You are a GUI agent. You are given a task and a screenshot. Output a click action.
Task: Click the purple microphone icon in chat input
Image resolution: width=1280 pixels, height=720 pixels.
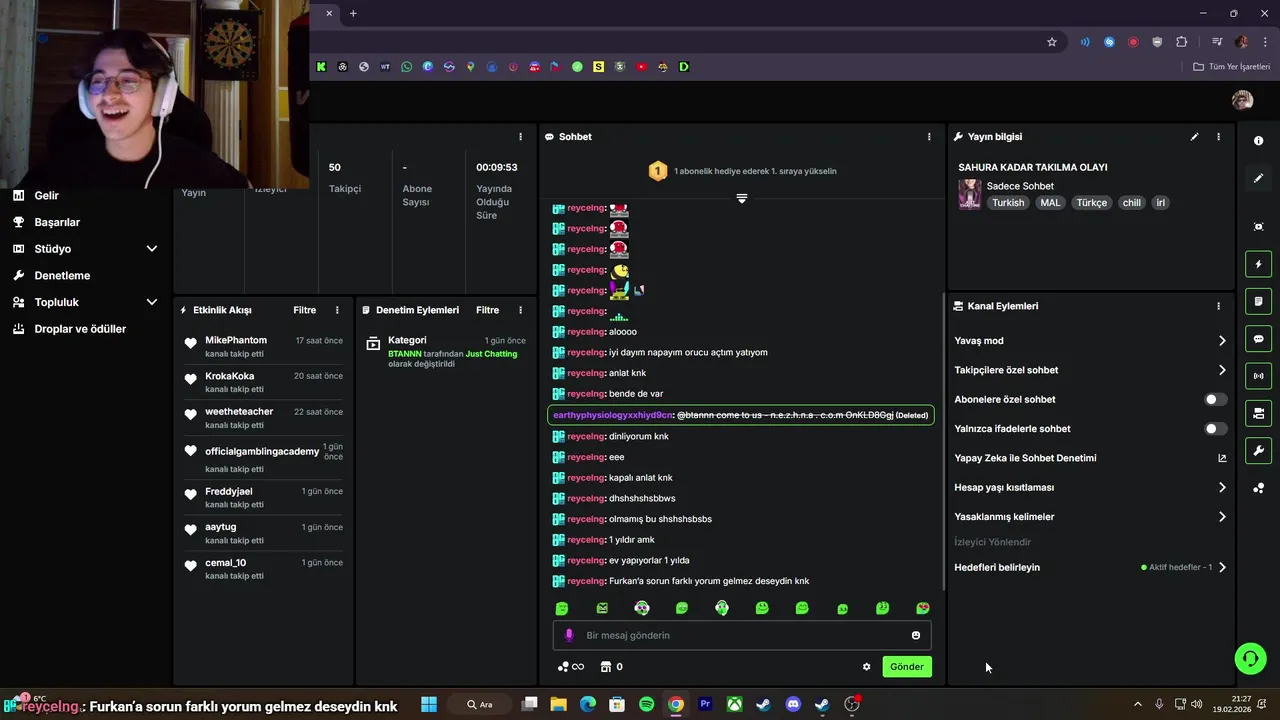click(569, 635)
